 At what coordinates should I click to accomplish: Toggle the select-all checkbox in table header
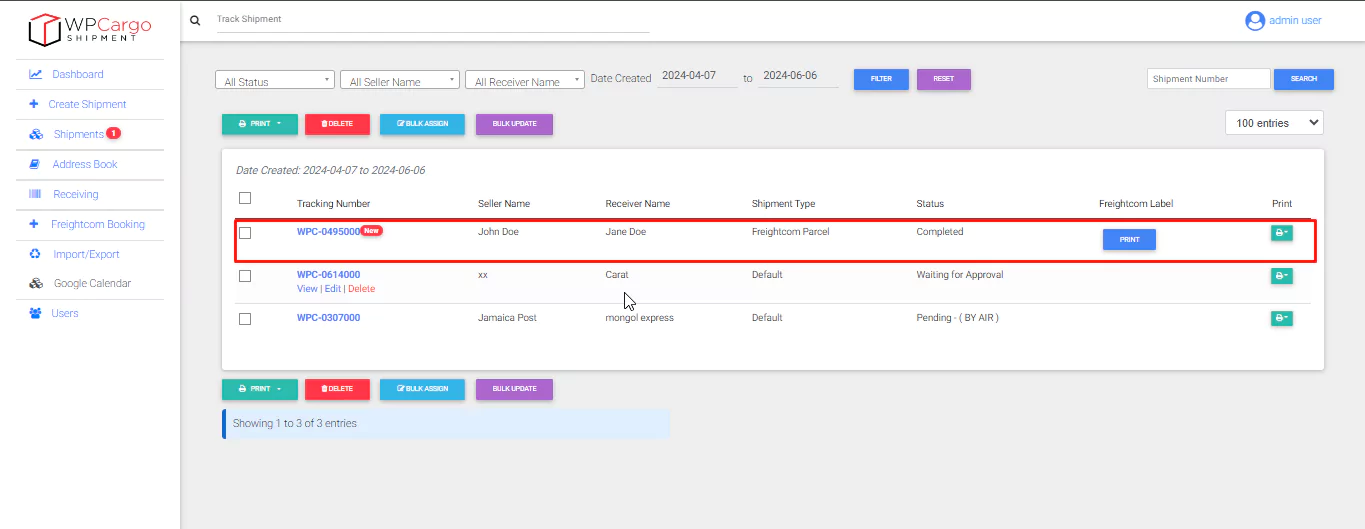(245, 198)
